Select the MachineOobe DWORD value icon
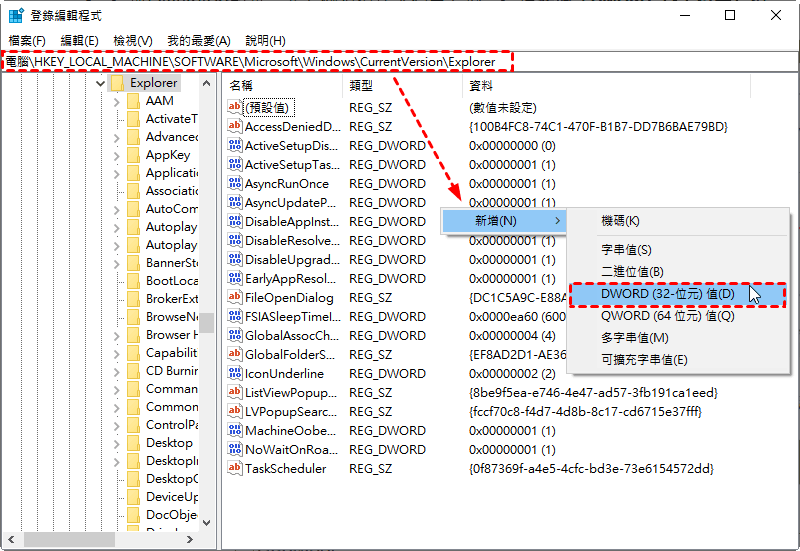This screenshot has width=800, height=551. pyautogui.click(x=235, y=431)
